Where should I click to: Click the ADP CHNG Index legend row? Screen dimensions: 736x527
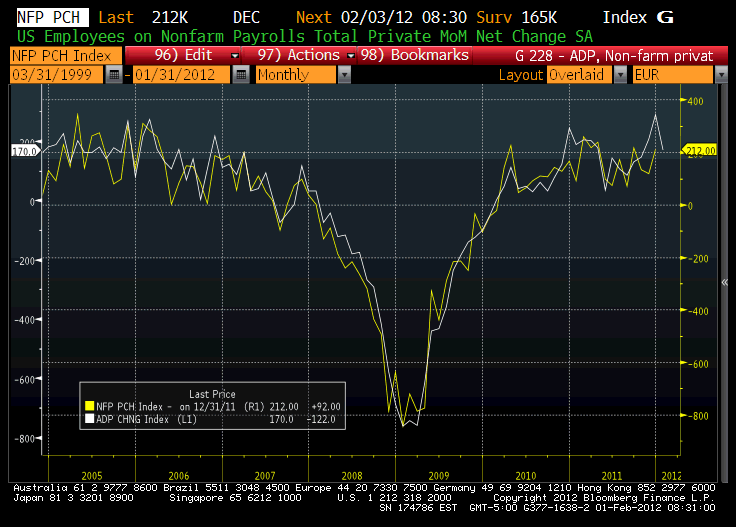click(210, 419)
